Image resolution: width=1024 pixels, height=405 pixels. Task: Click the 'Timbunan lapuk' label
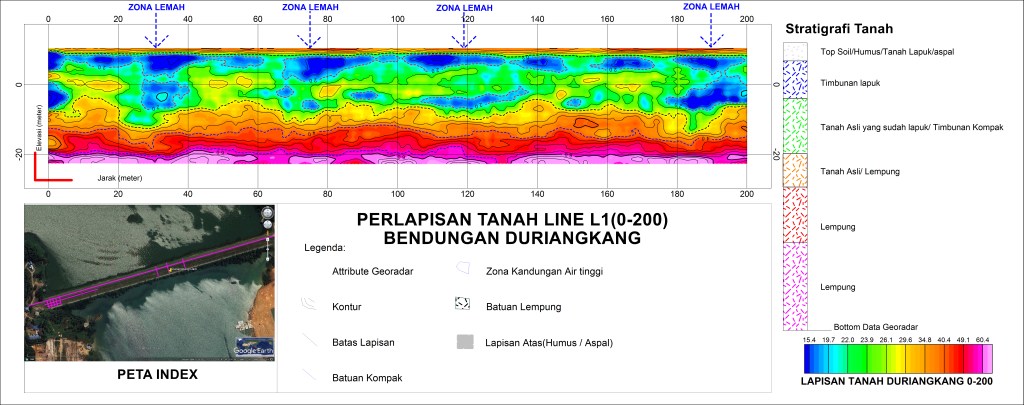pyautogui.click(x=851, y=84)
